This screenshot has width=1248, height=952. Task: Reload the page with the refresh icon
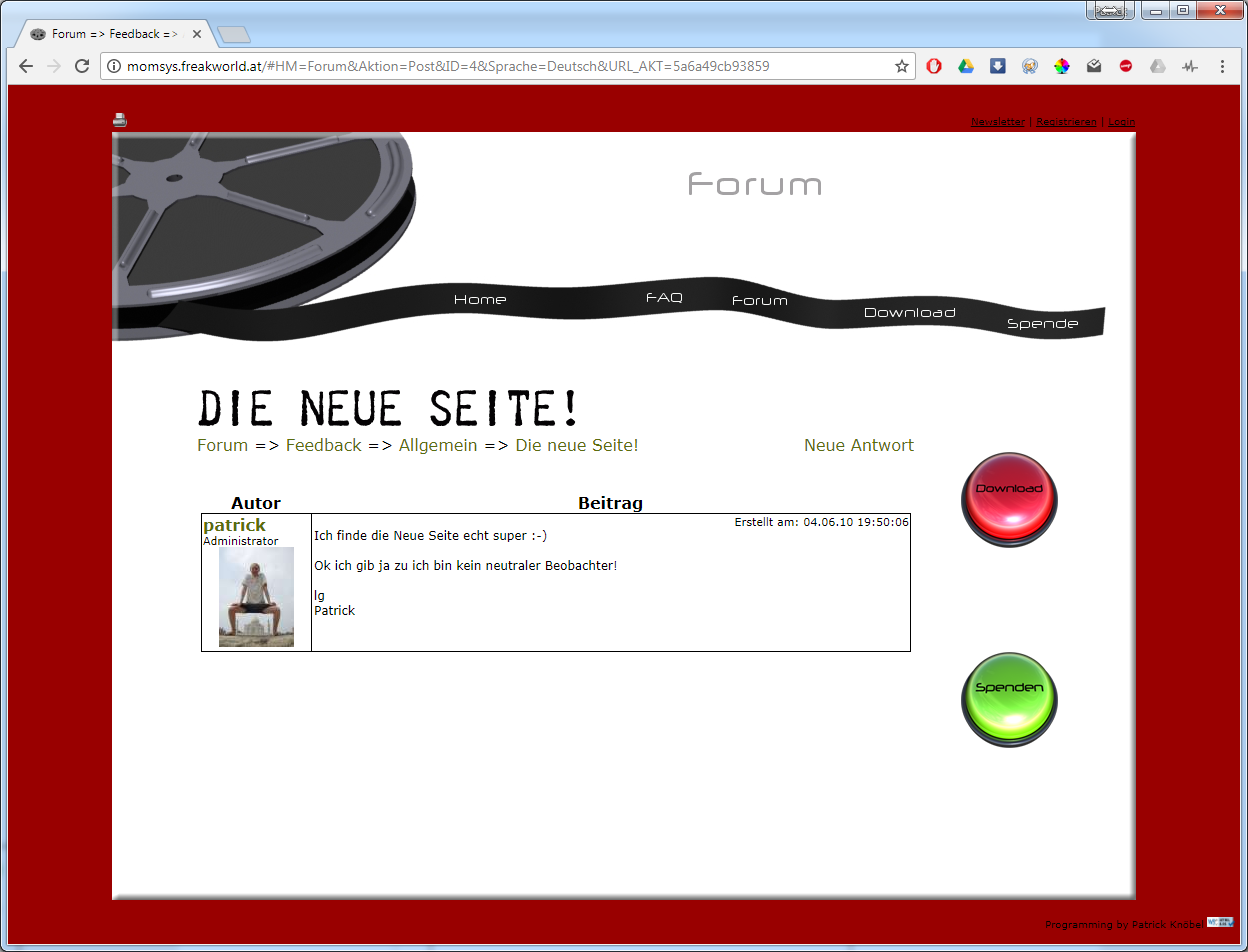[82, 66]
